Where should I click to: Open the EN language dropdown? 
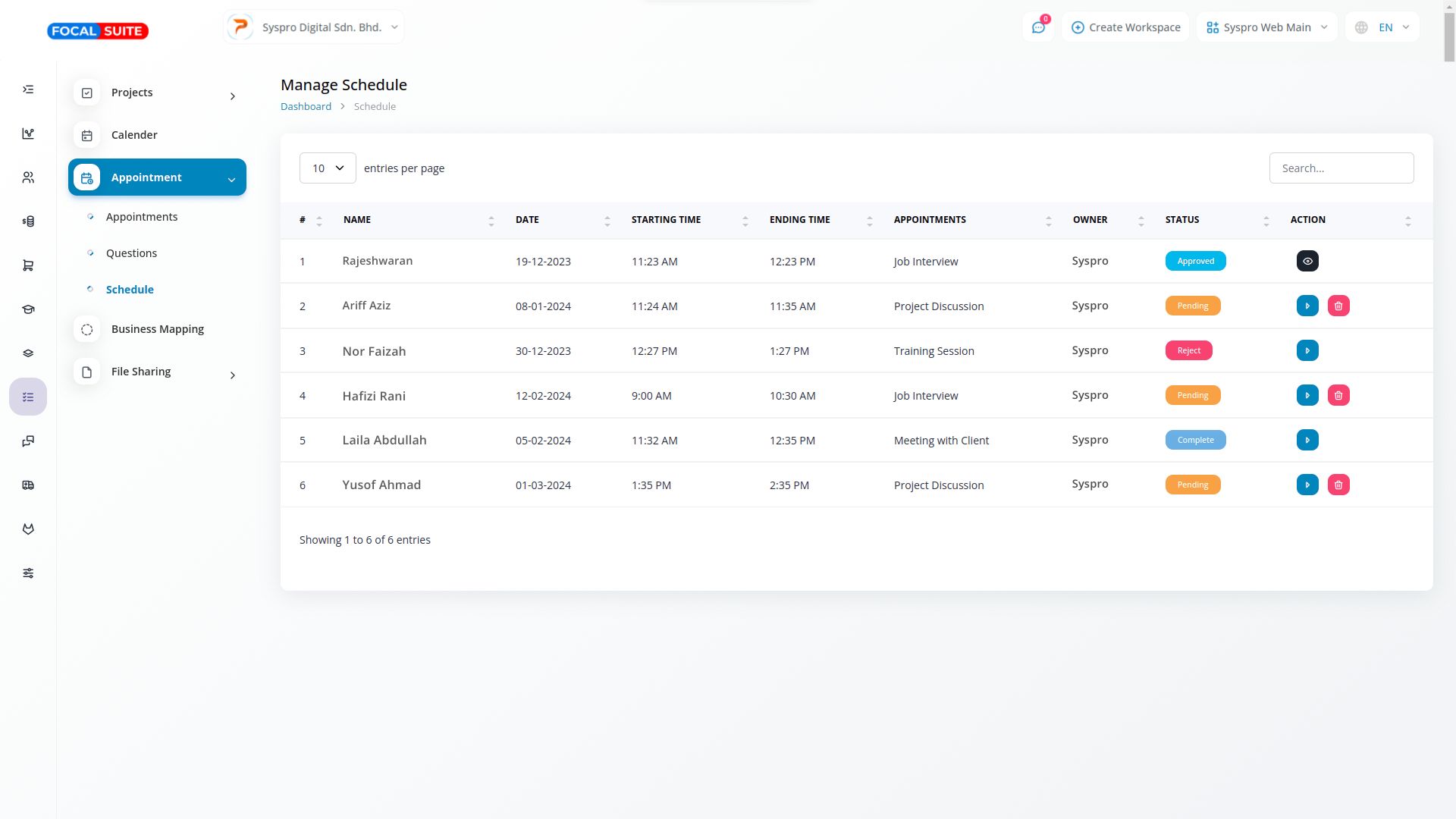(1382, 27)
